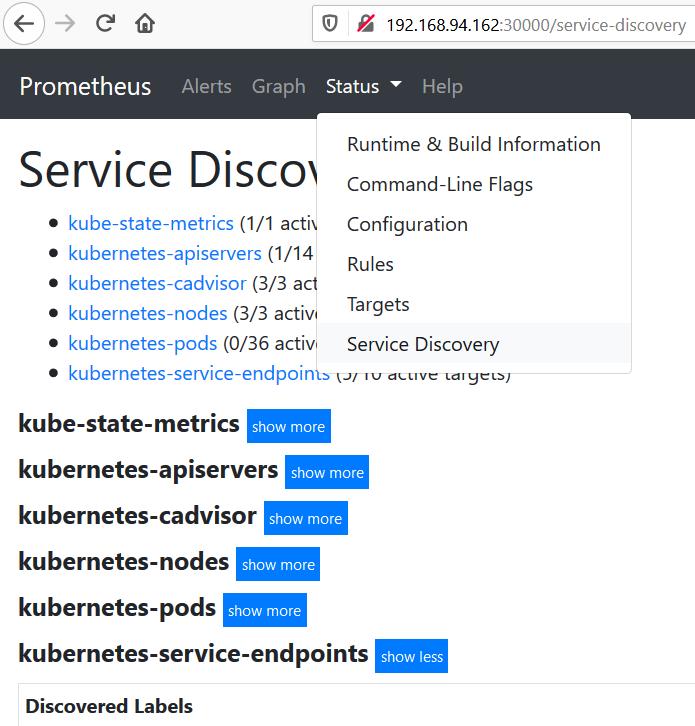
Task: Click the browser back arrow button
Action: (x=24, y=24)
